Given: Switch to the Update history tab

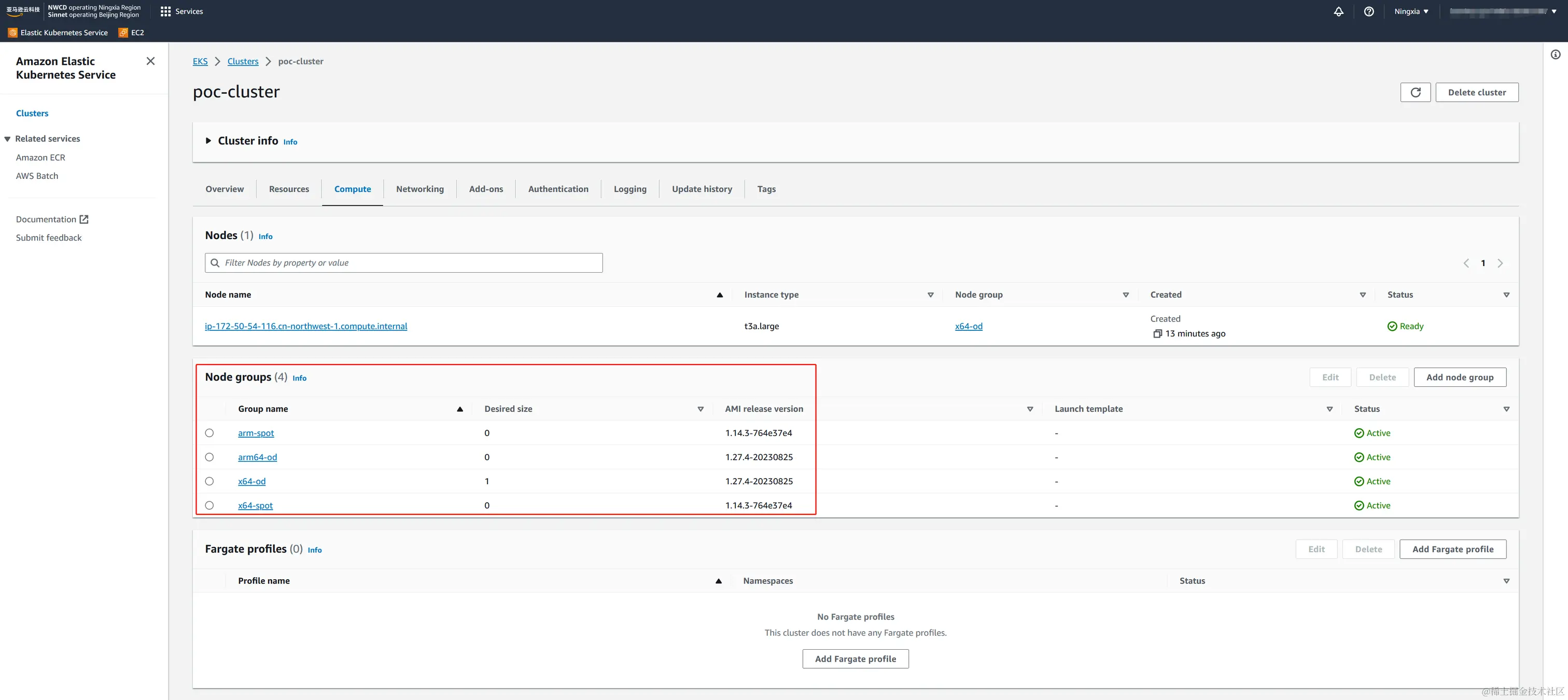Looking at the screenshot, I should 702,189.
